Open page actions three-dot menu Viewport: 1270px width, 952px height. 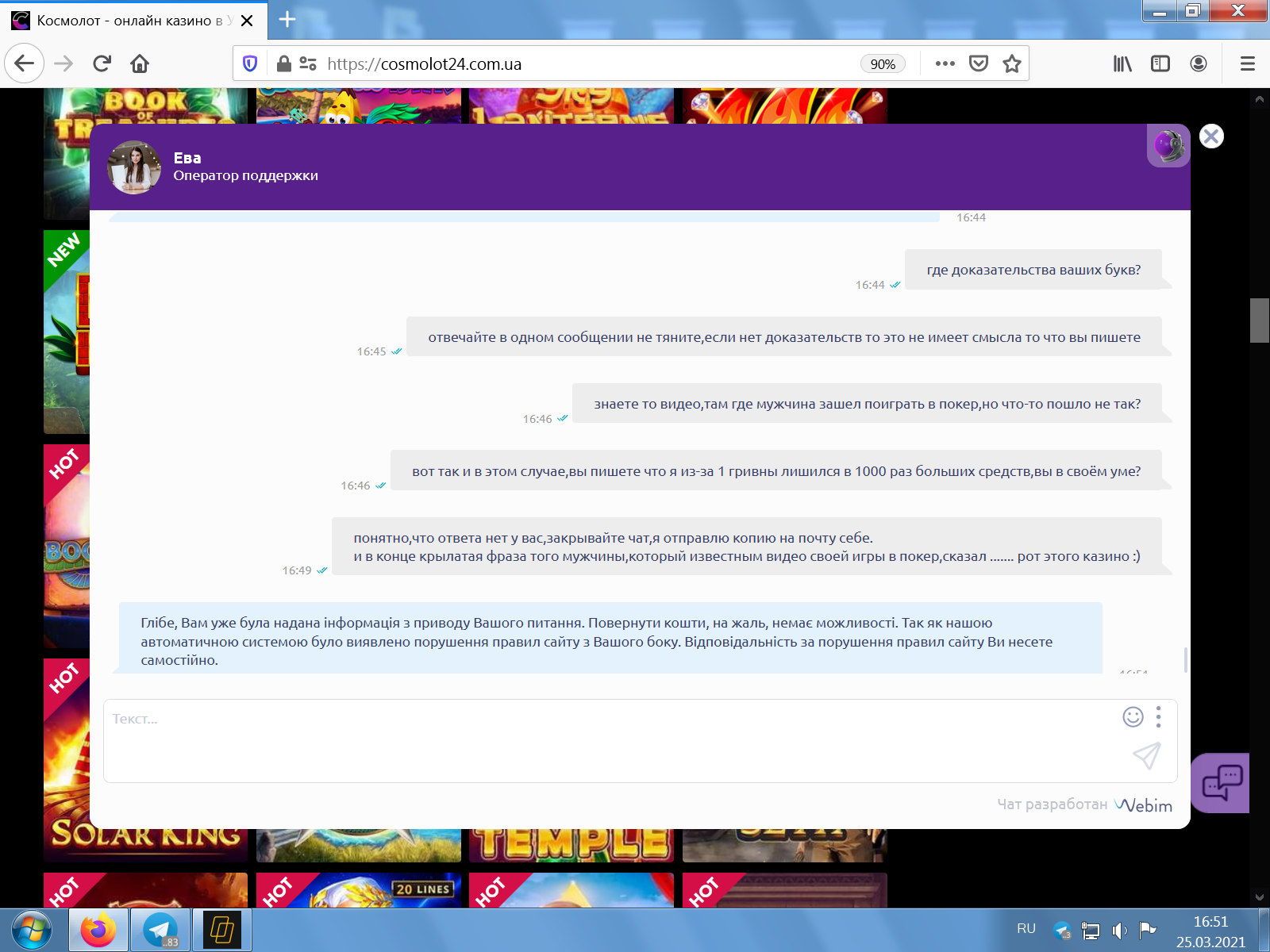tap(945, 63)
